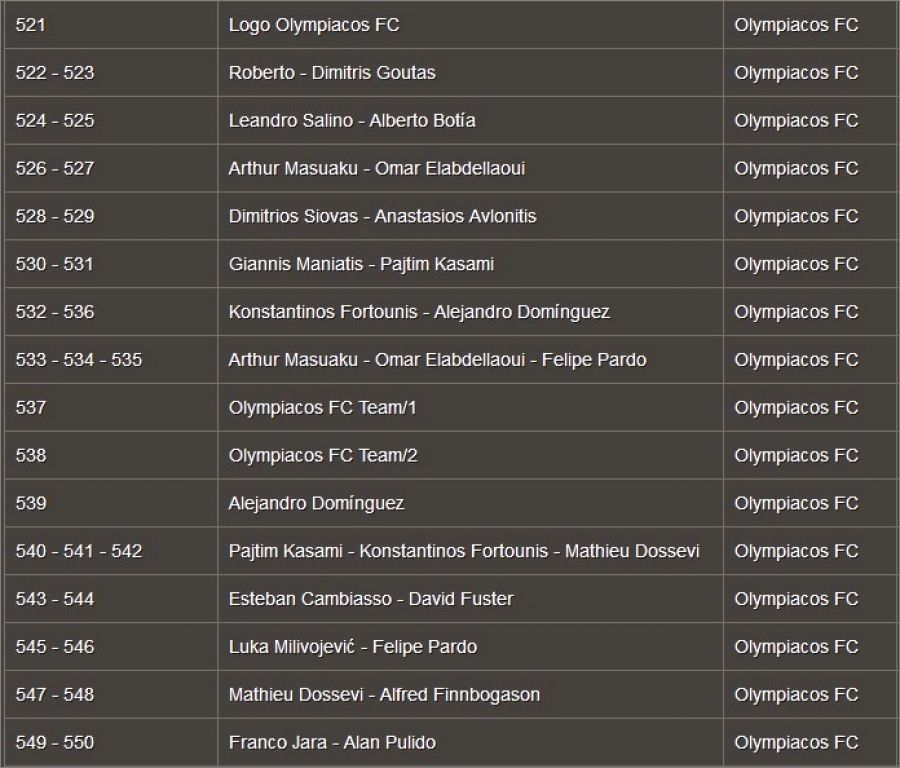900x768 pixels.
Task: Click the "Luka Milivojević - Felipe Pardo" entry
Action: pos(353,647)
